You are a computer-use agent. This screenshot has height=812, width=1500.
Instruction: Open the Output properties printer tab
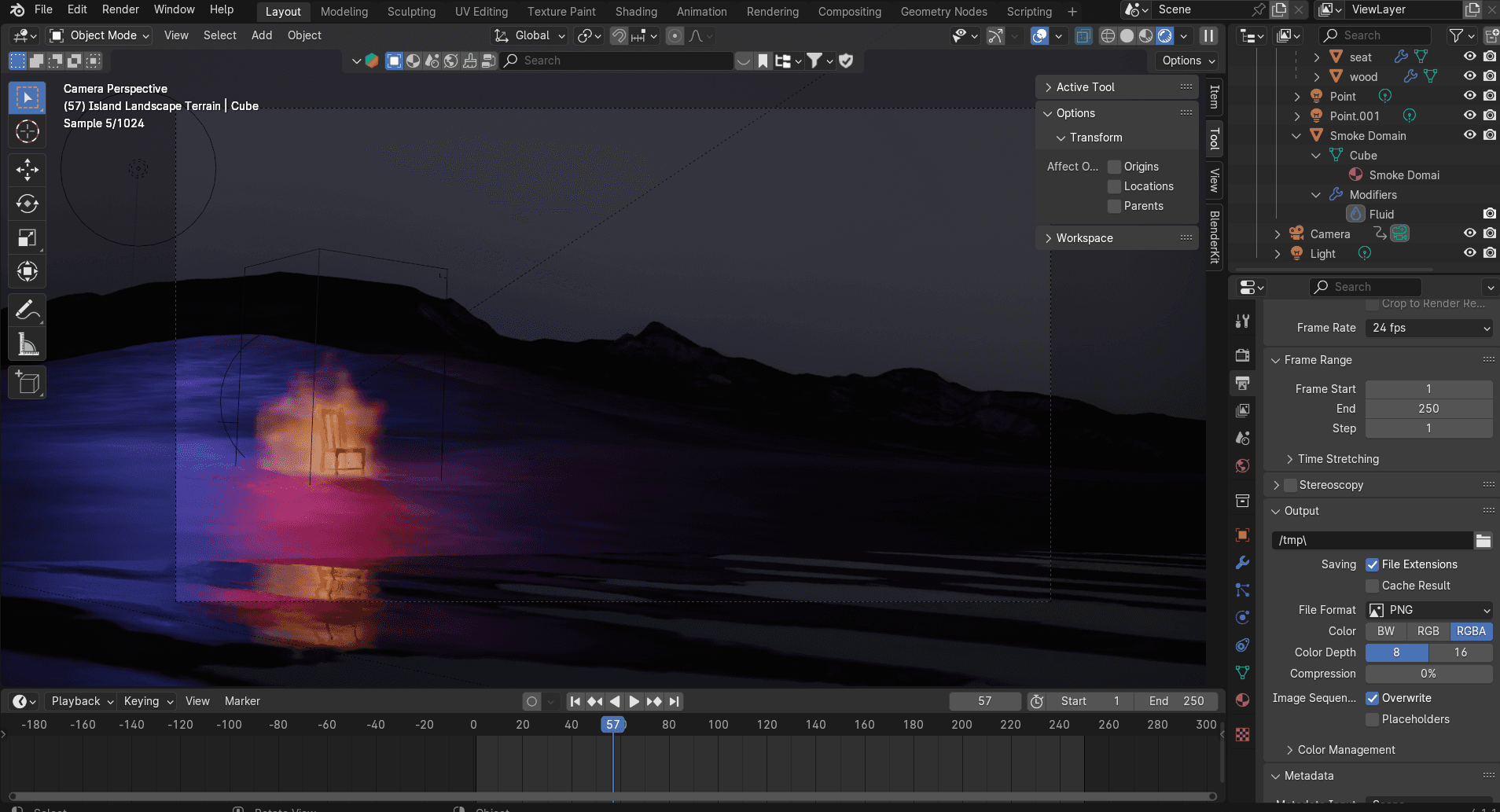tap(1242, 383)
